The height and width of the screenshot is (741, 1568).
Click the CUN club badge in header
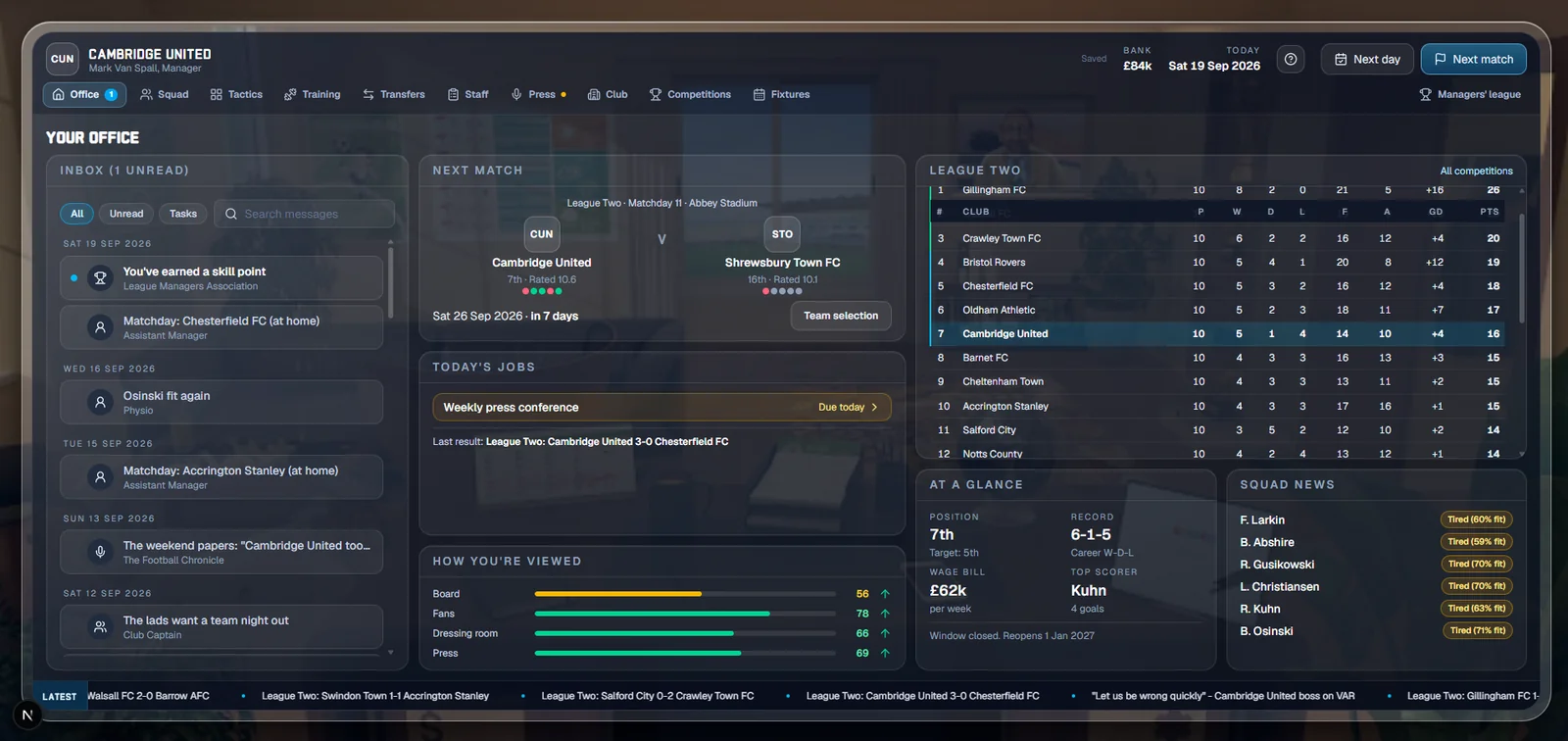point(63,59)
